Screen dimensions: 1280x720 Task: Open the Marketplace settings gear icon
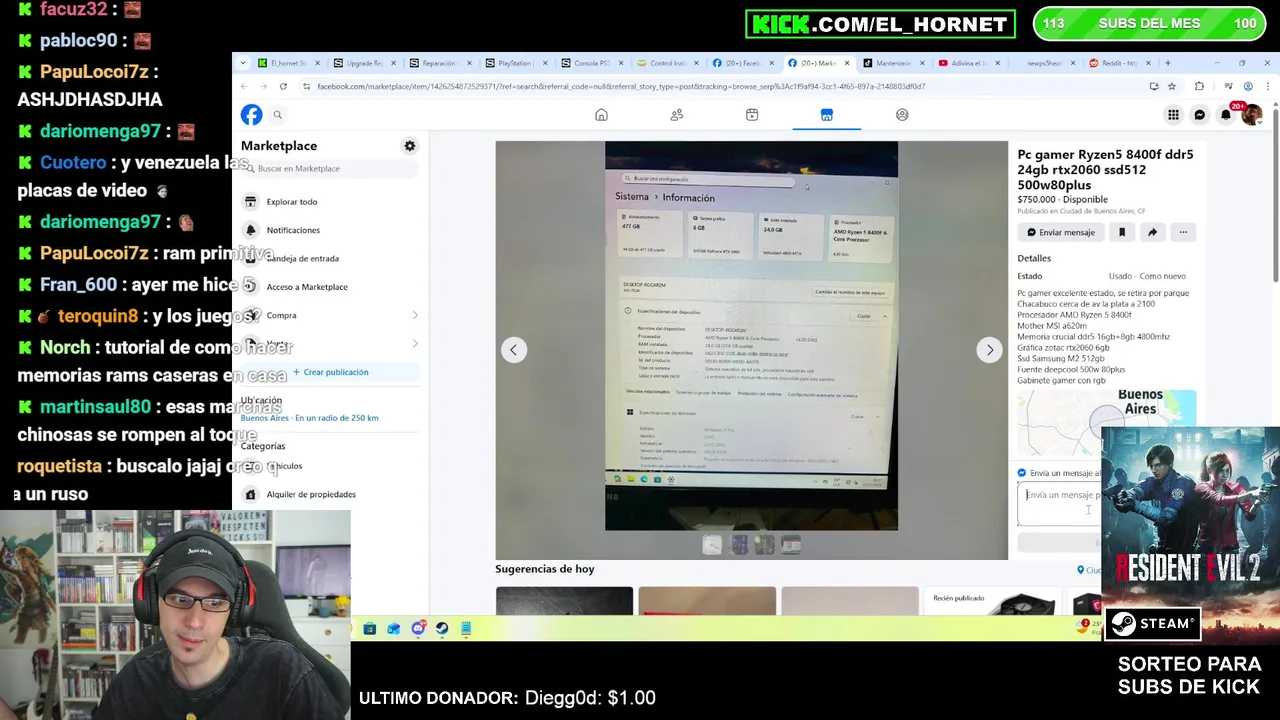(409, 146)
